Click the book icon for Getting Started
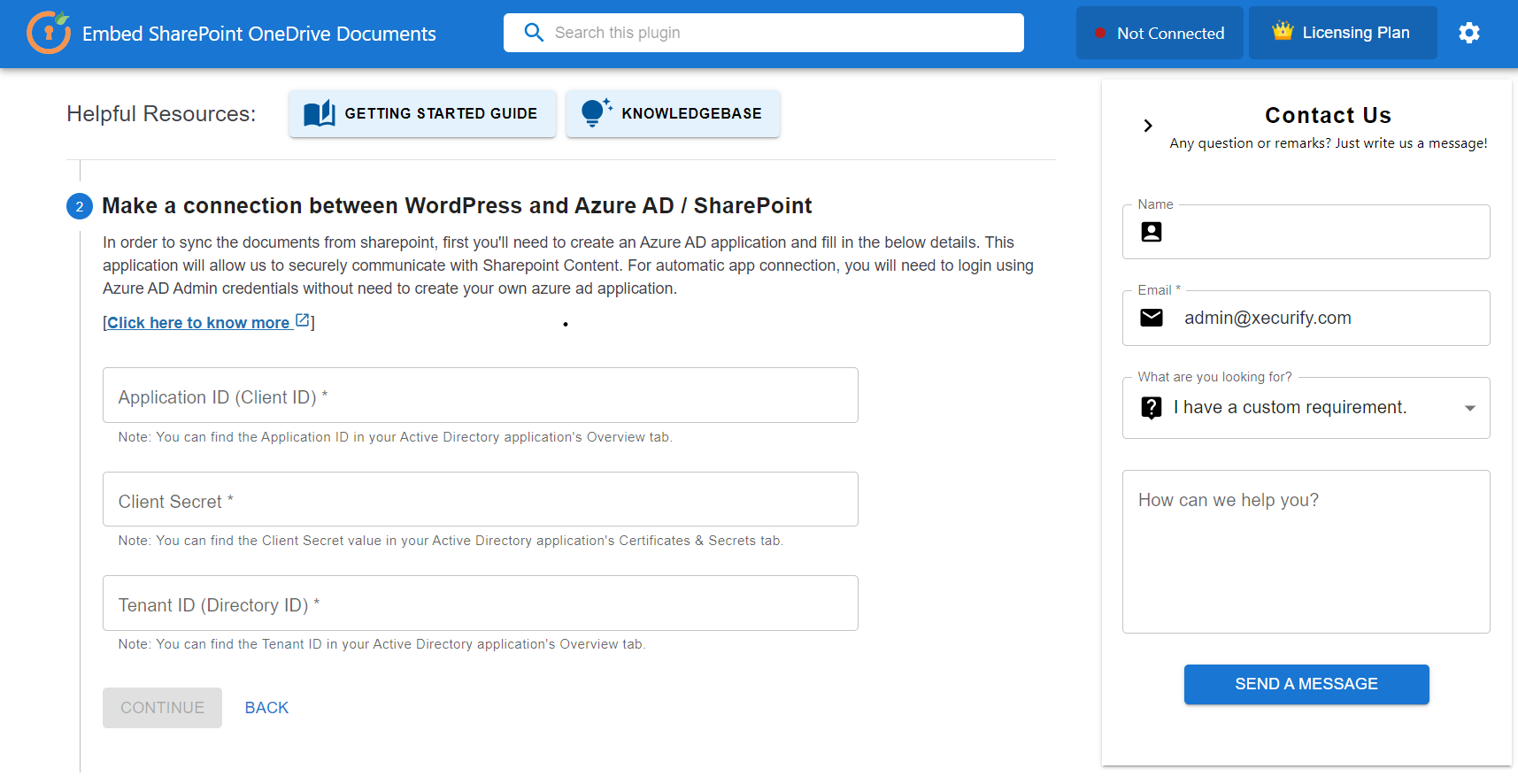 coord(319,113)
